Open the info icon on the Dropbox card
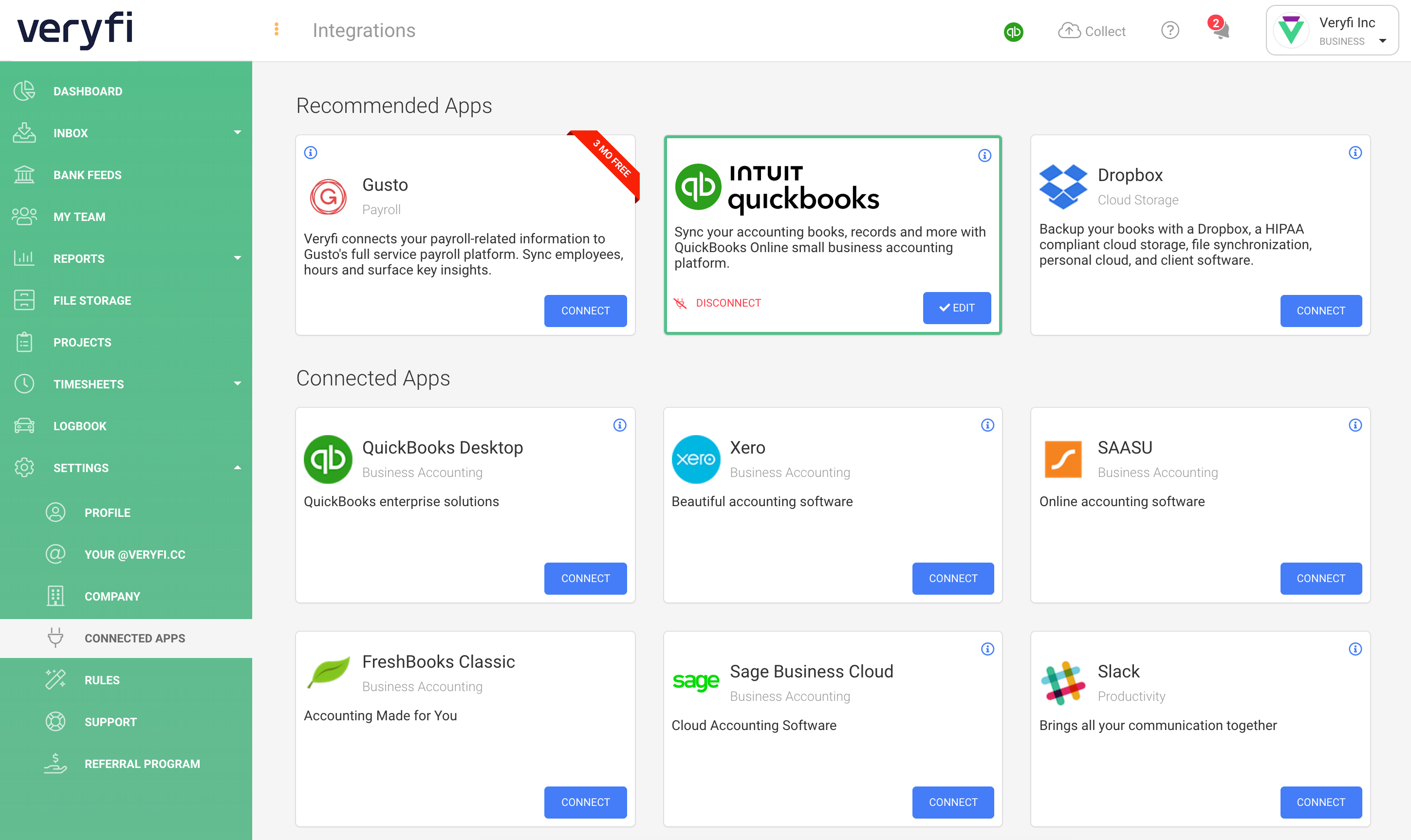The image size is (1411, 840). 1355,152
